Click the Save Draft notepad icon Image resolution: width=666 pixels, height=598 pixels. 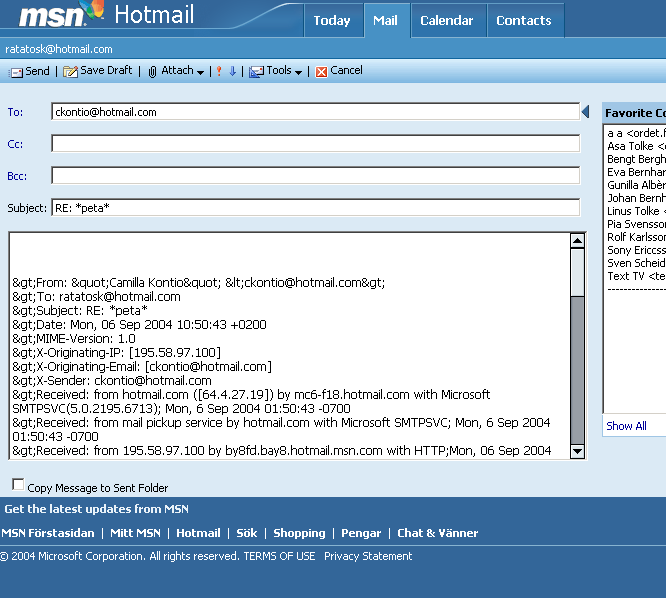[x=70, y=72]
